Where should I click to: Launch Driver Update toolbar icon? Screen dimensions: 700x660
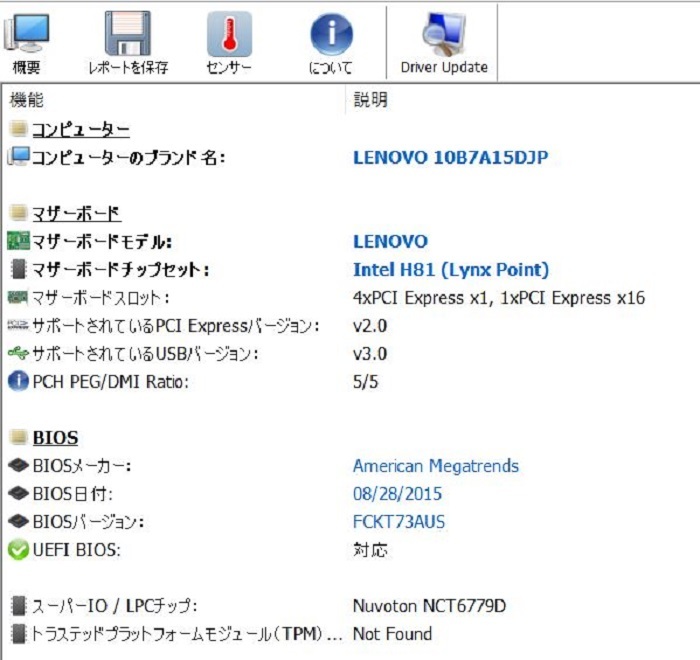444,34
